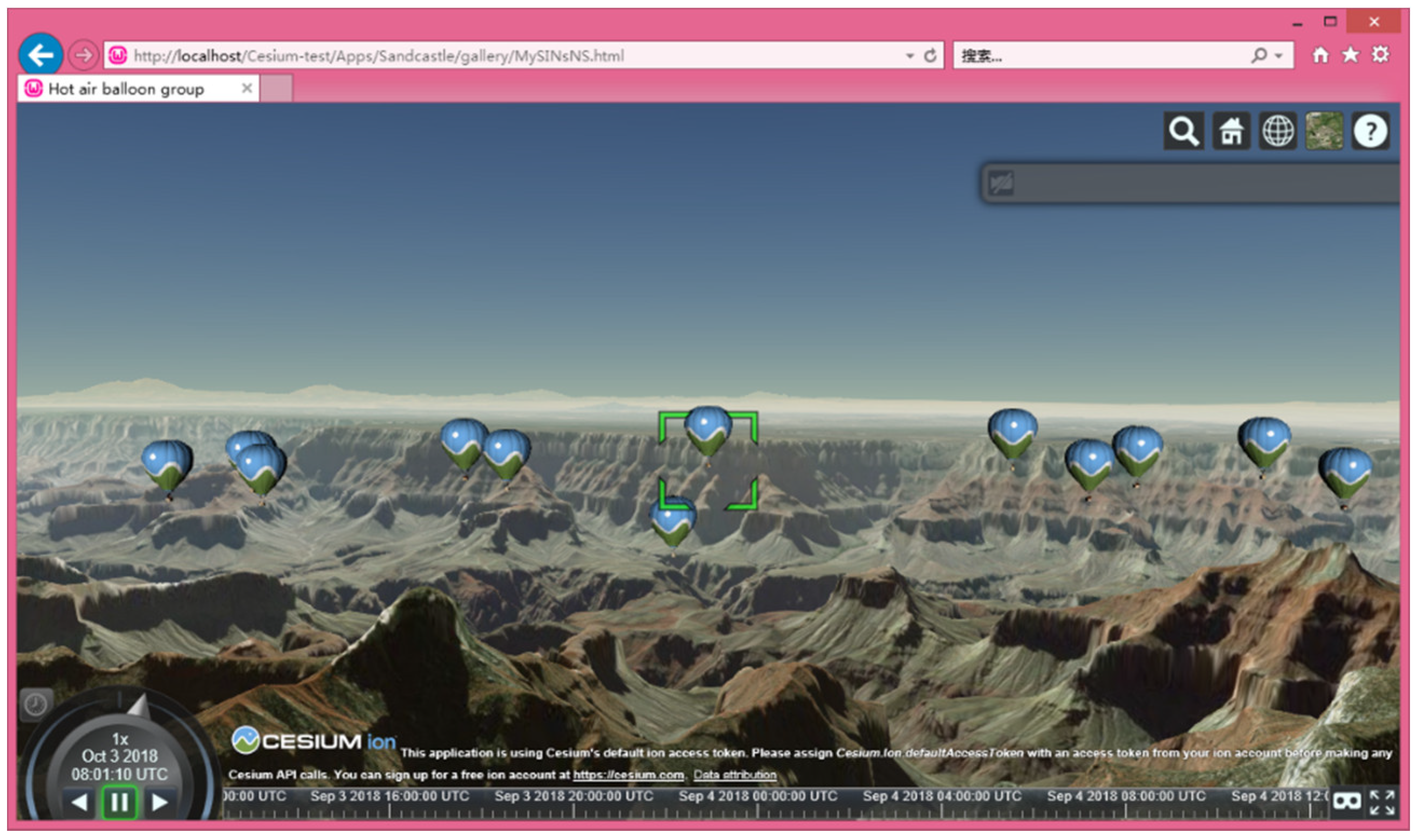
Task: Open a new browser tab
Action: tap(276, 88)
